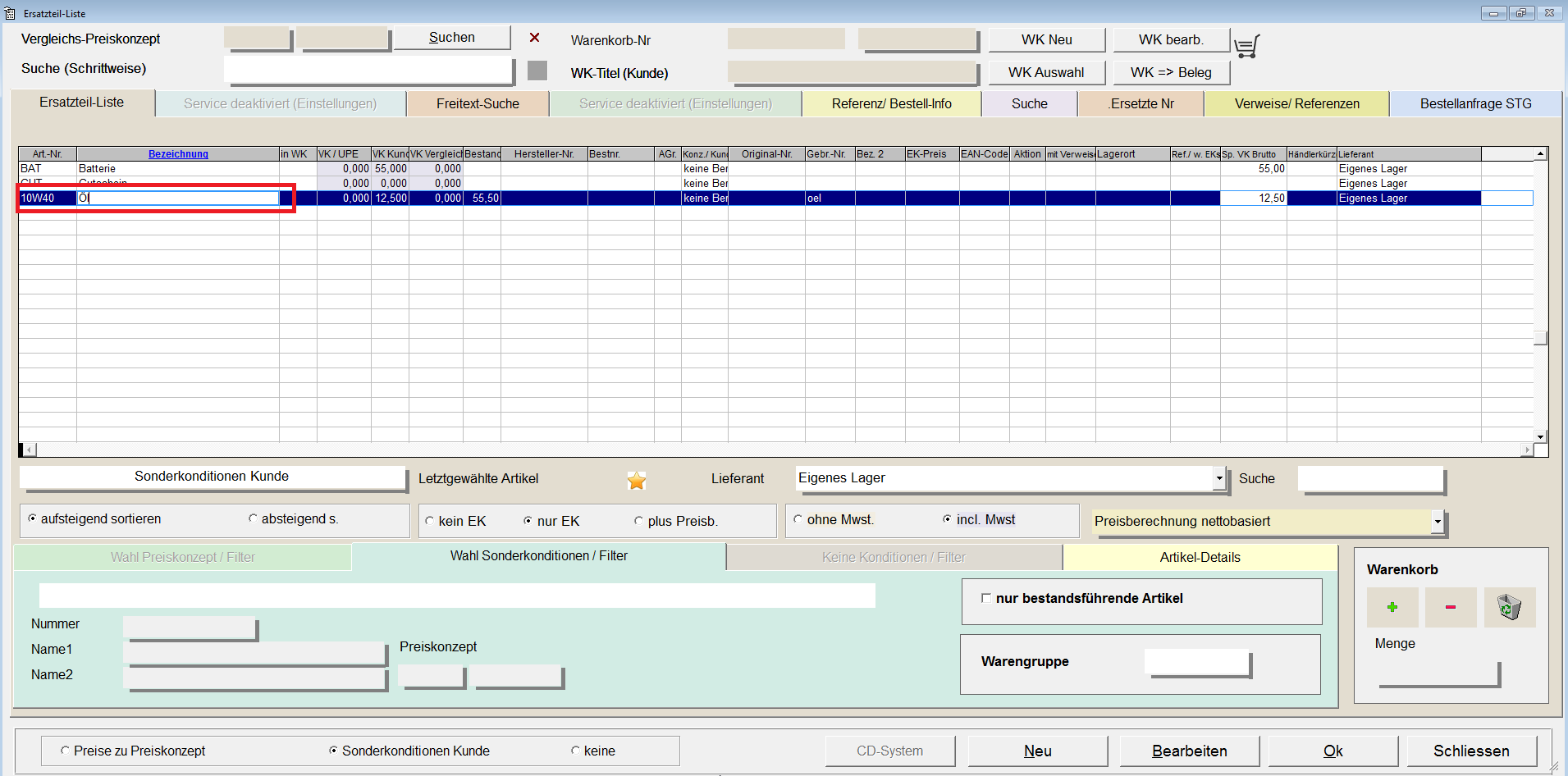The height and width of the screenshot is (776, 1568).
Task: Focus the WK-Titel (Kunde) input field
Action: click(852, 72)
